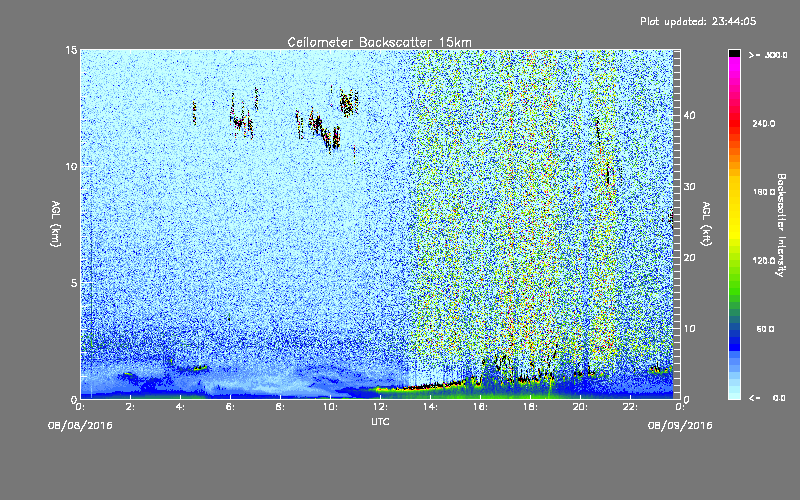Screen dimensions: 800x500
Task: Click the 'Plot updated: 23:44:05' timestamp
Action: [x=698, y=21]
